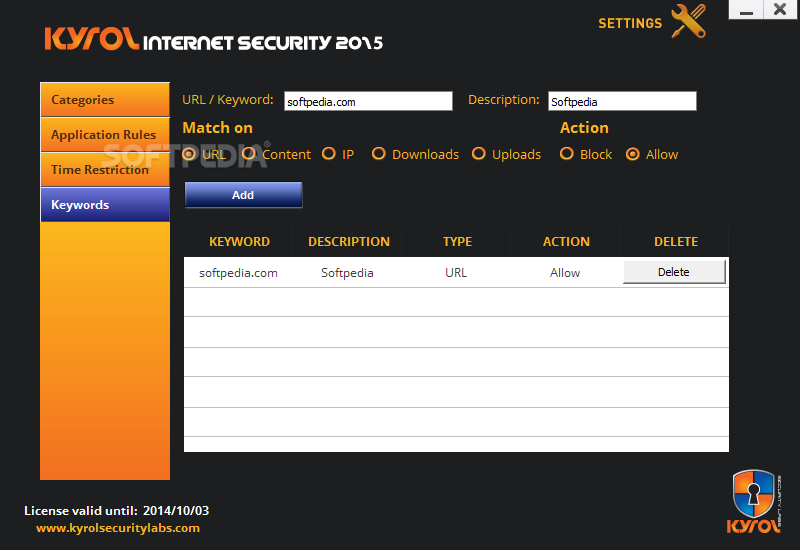Select the URL match radio button
The image size is (800, 550).
(189, 154)
